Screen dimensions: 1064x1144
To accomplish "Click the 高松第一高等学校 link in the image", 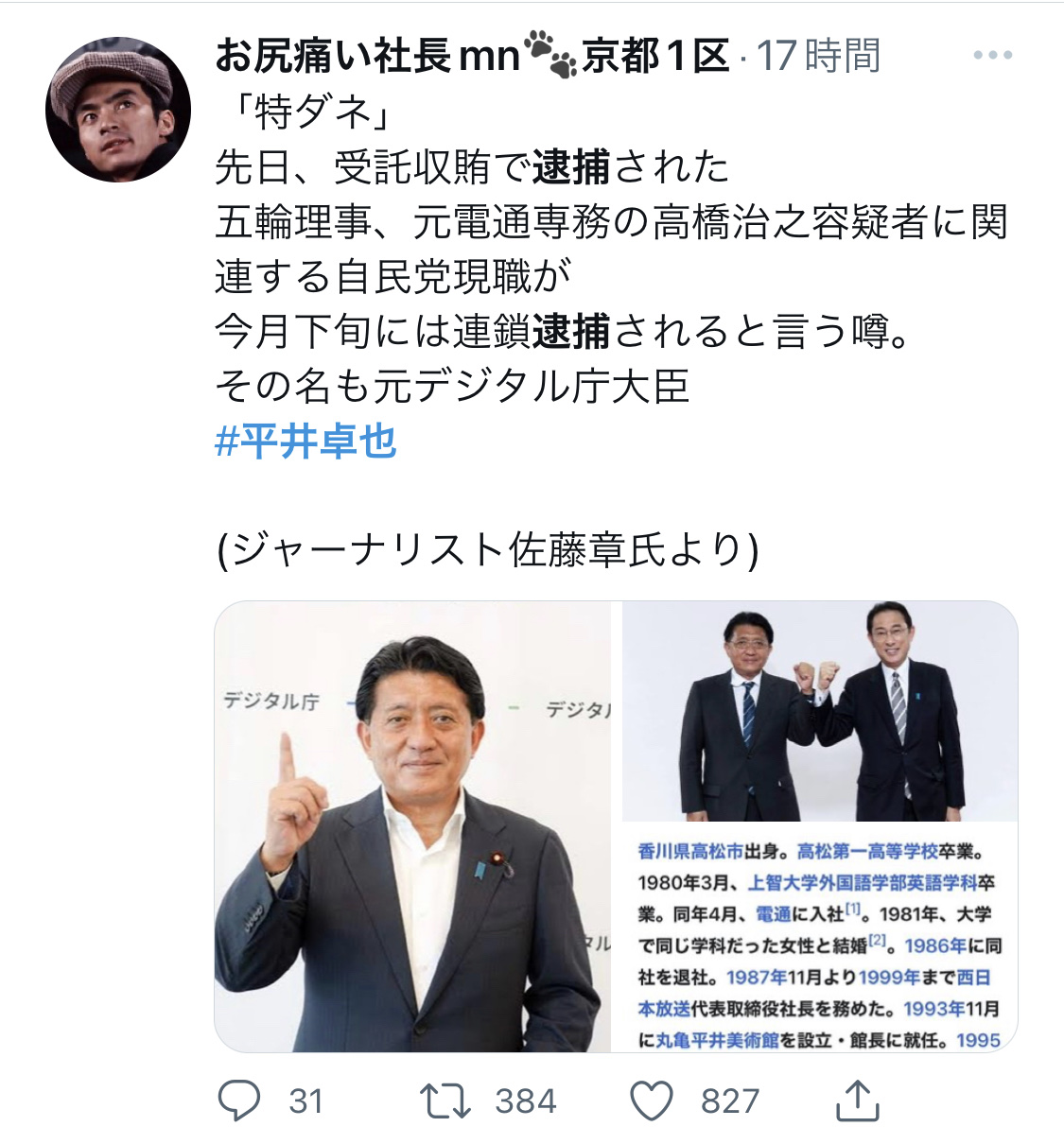I will pyautogui.click(x=867, y=852).
